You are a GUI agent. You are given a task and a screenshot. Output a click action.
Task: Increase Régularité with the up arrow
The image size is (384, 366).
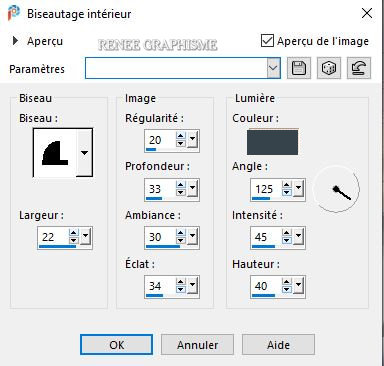pos(180,136)
